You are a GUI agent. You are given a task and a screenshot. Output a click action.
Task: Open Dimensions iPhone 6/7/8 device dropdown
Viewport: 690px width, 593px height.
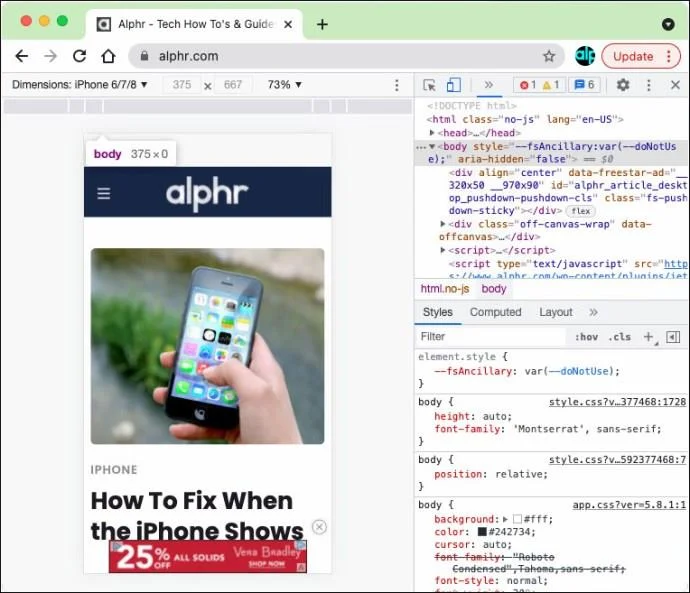point(80,84)
